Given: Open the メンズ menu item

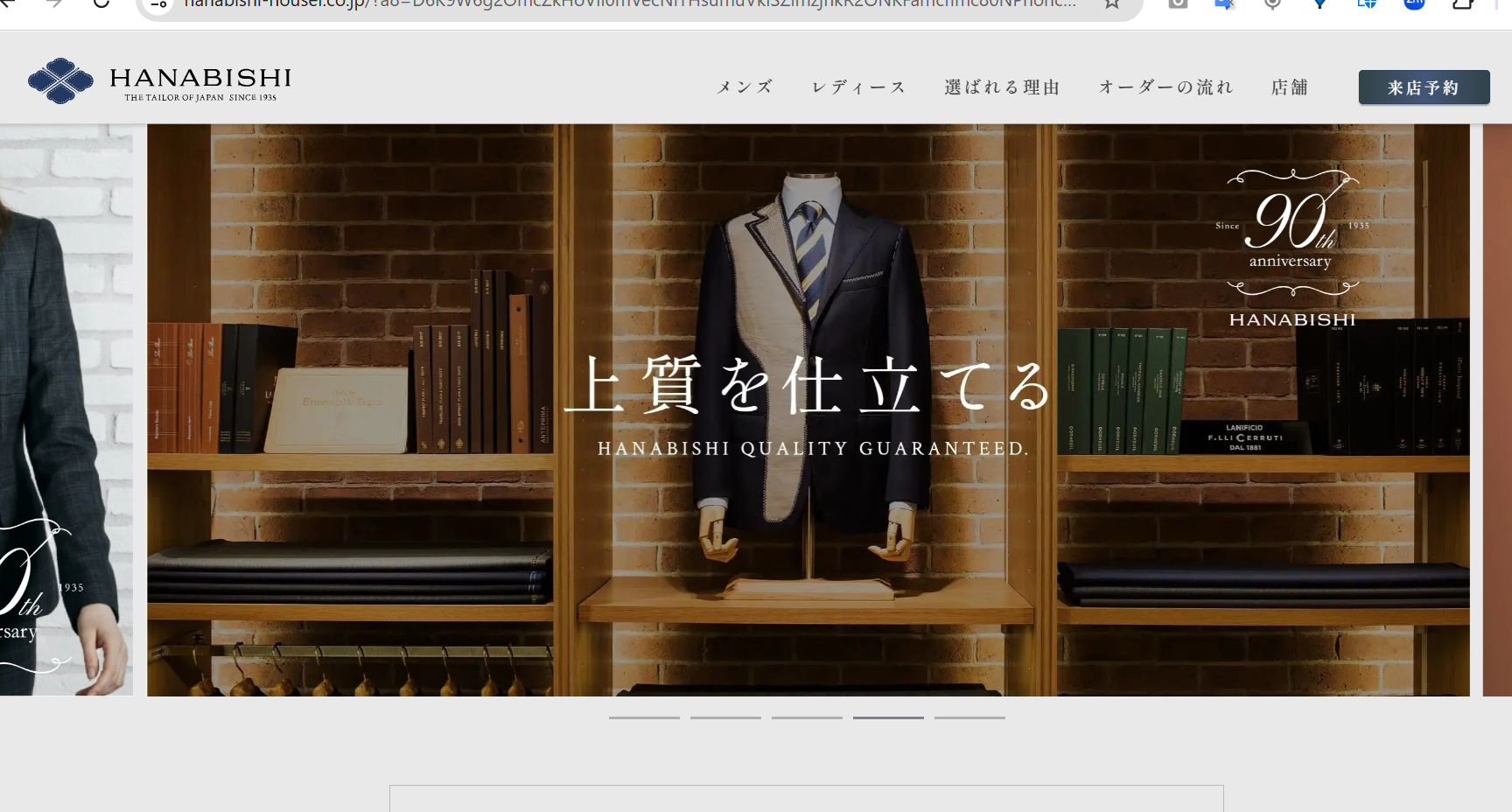Looking at the screenshot, I should pyautogui.click(x=745, y=87).
